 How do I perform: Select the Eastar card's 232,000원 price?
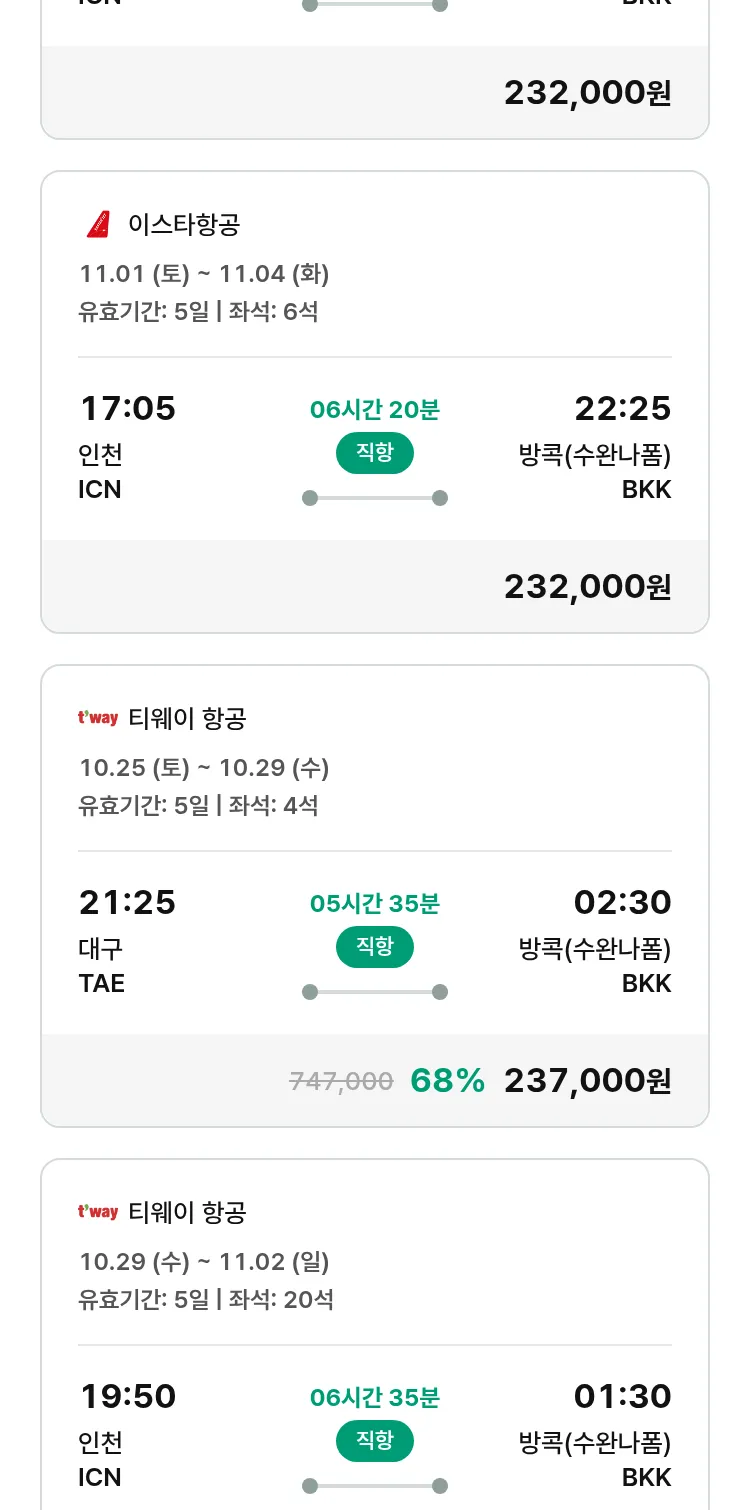587,586
